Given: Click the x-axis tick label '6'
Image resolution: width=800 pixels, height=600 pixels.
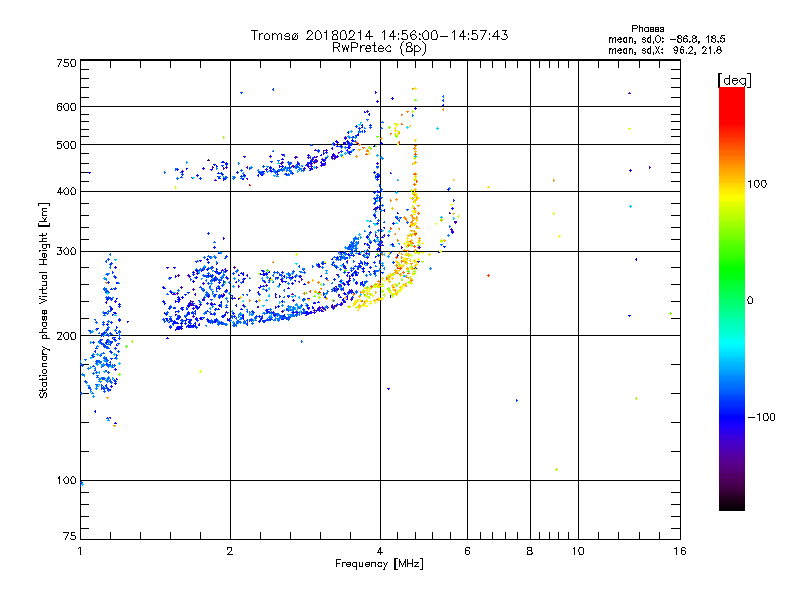Looking at the screenshot, I should pyautogui.click(x=467, y=551).
